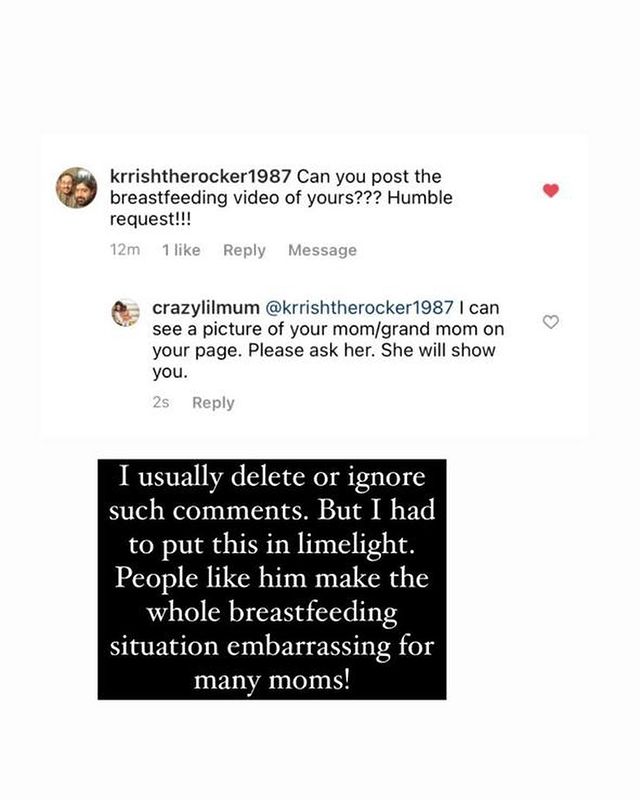Unlike krrishtherocker1987's comment via red heart

pos(551,190)
